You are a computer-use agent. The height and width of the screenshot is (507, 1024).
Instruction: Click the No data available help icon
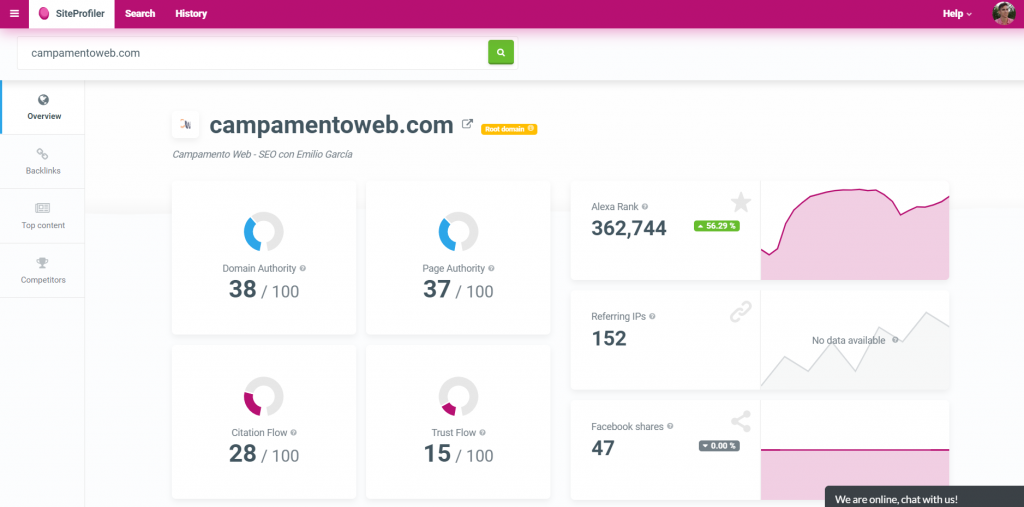(x=895, y=340)
